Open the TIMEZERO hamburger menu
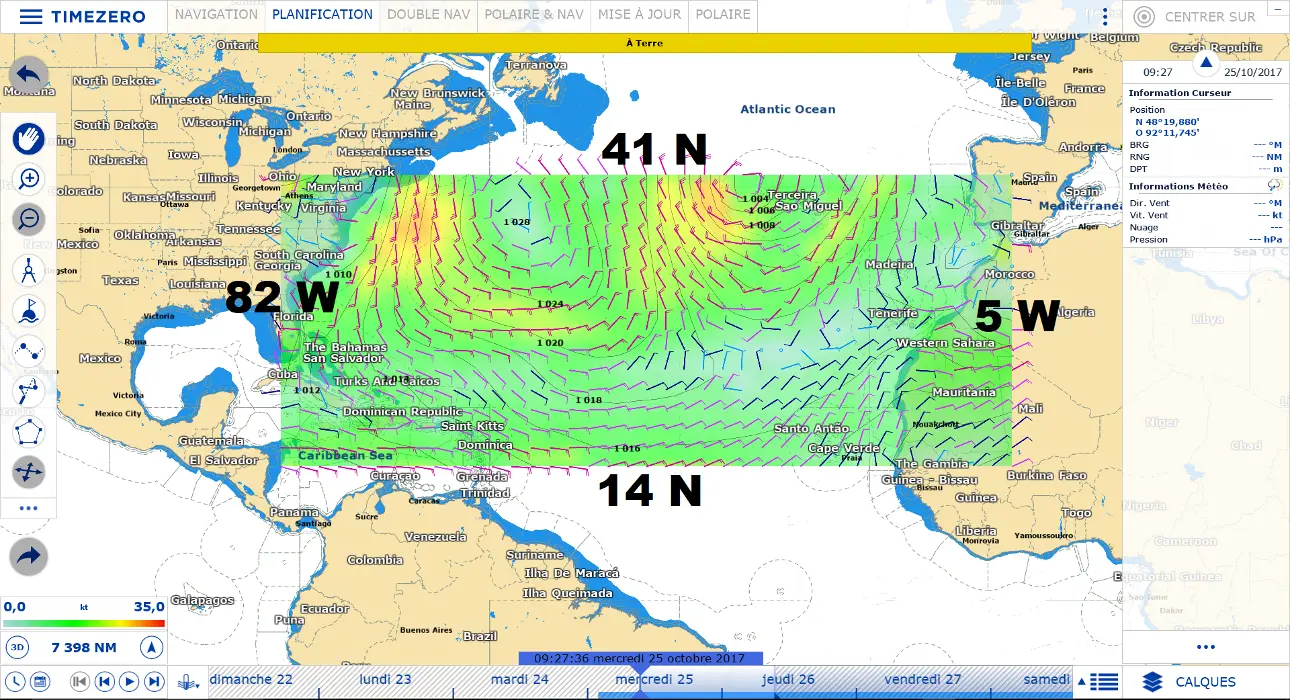This screenshot has height=700, width=1290. coord(31,17)
